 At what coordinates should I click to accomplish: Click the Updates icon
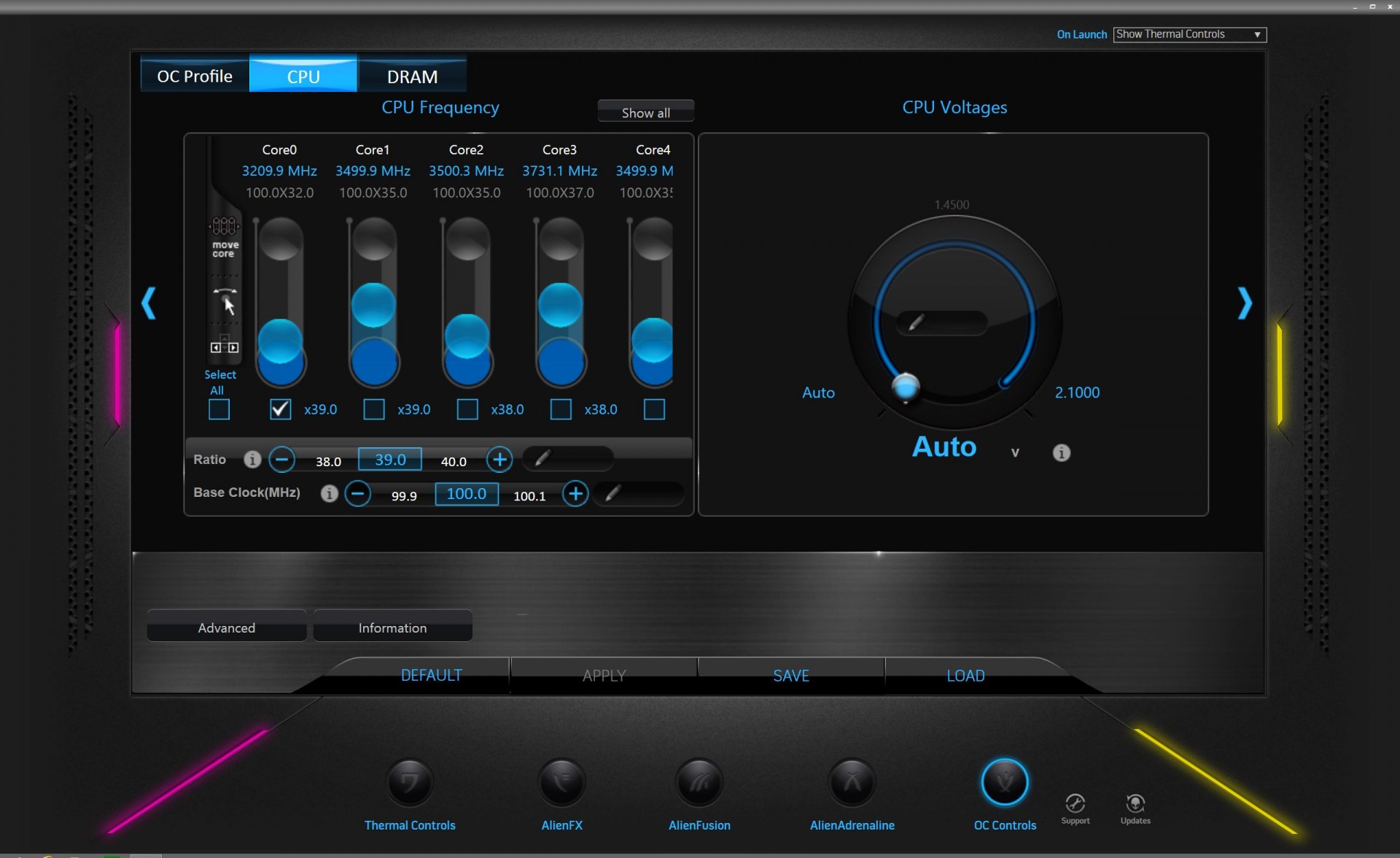(1135, 804)
